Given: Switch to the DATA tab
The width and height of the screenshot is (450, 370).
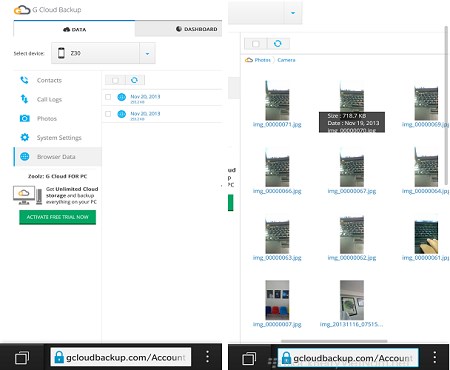Looking at the screenshot, I should (x=74, y=29).
